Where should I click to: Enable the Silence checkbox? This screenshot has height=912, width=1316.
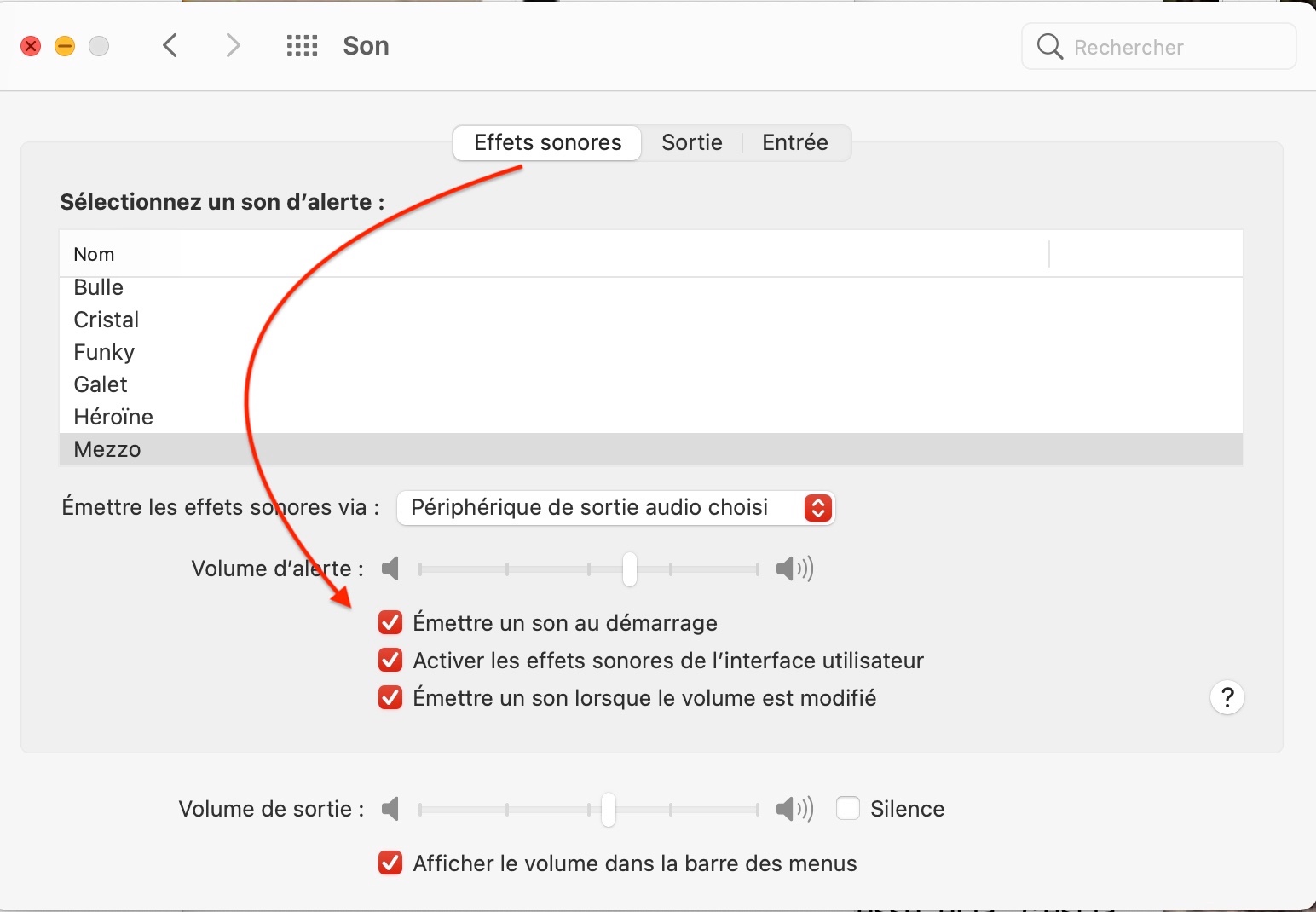(x=848, y=809)
